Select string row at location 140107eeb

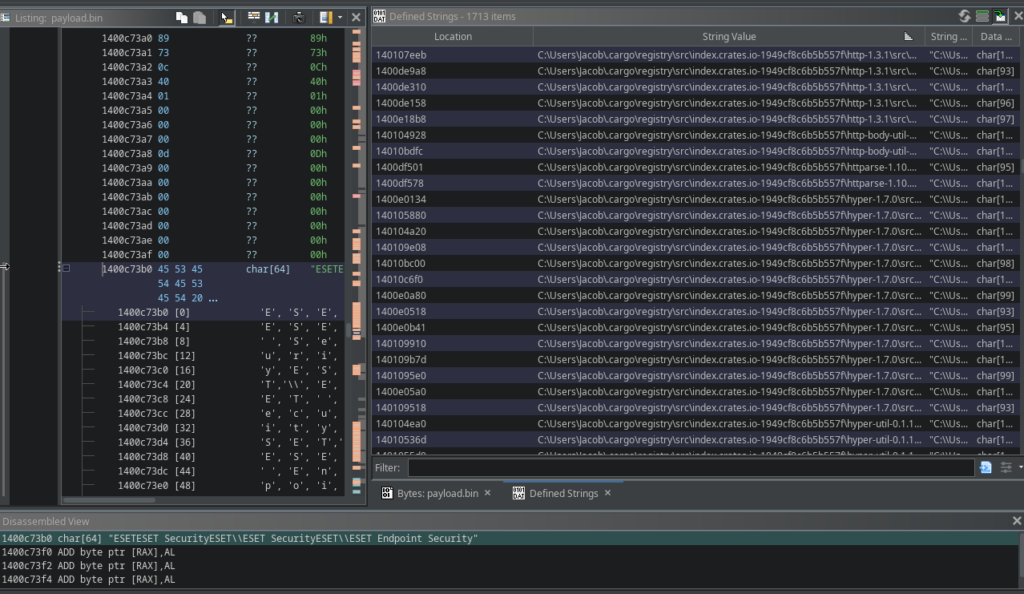tap(452, 55)
